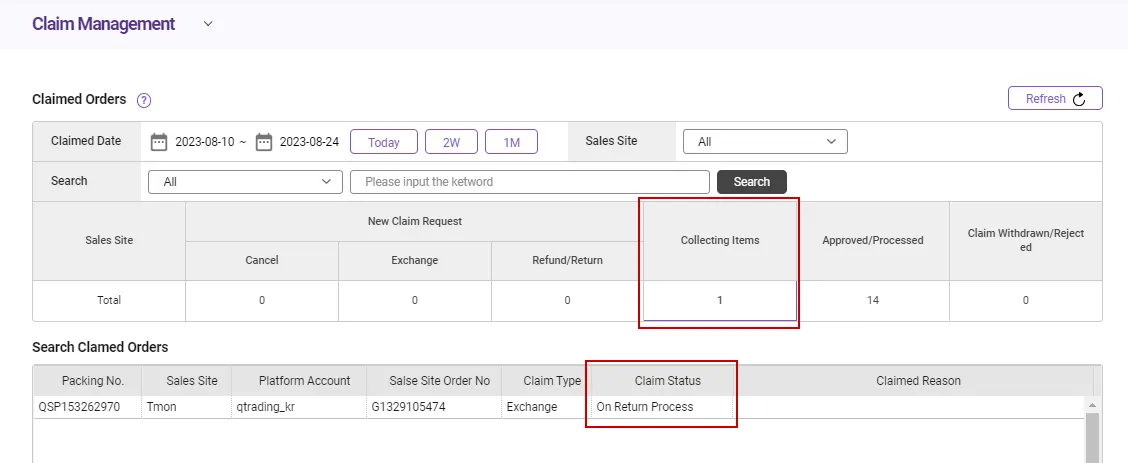Sort by Claim Status column header
This screenshot has height=463, width=1128.
667,381
